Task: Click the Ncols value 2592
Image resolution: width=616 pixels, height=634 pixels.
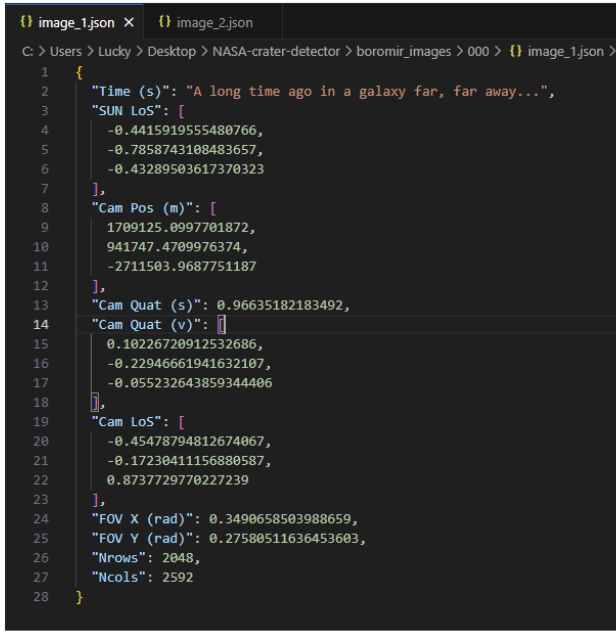Action: tap(178, 577)
